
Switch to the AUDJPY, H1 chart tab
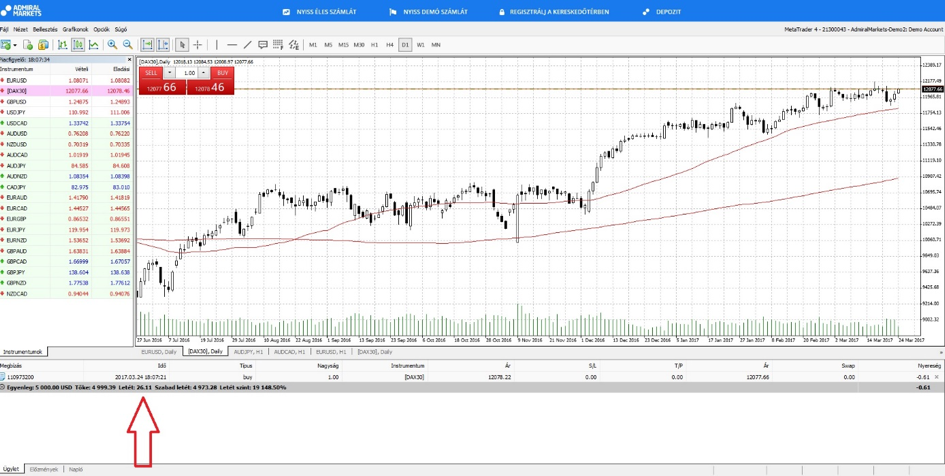[x=248, y=352]
